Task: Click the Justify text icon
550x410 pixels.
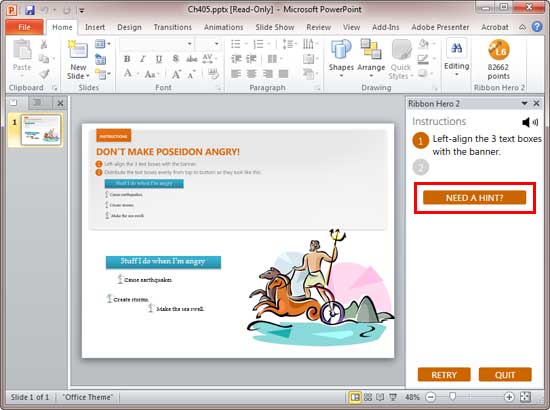Action: 283,74
